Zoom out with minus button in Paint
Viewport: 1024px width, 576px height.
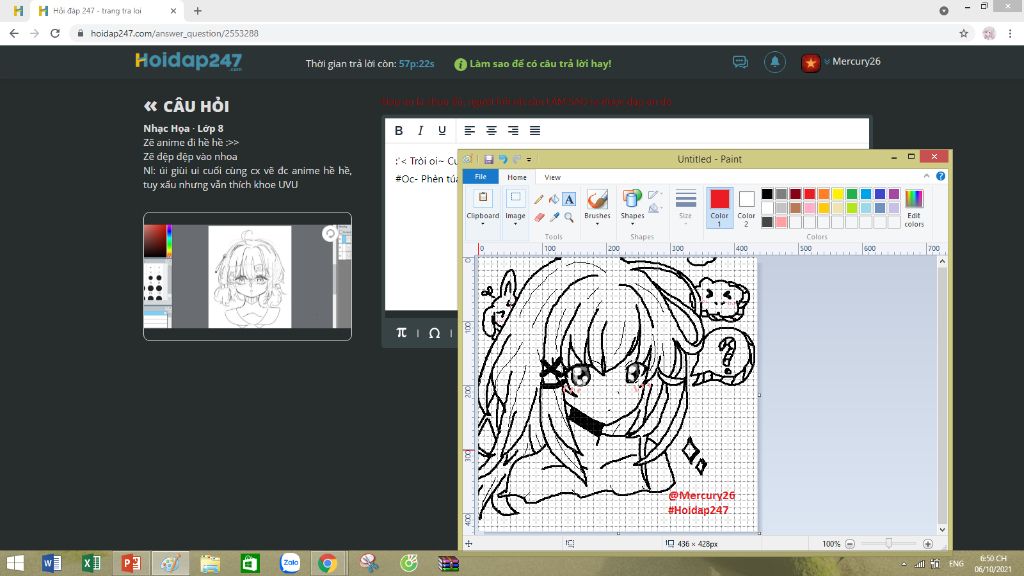850,543
